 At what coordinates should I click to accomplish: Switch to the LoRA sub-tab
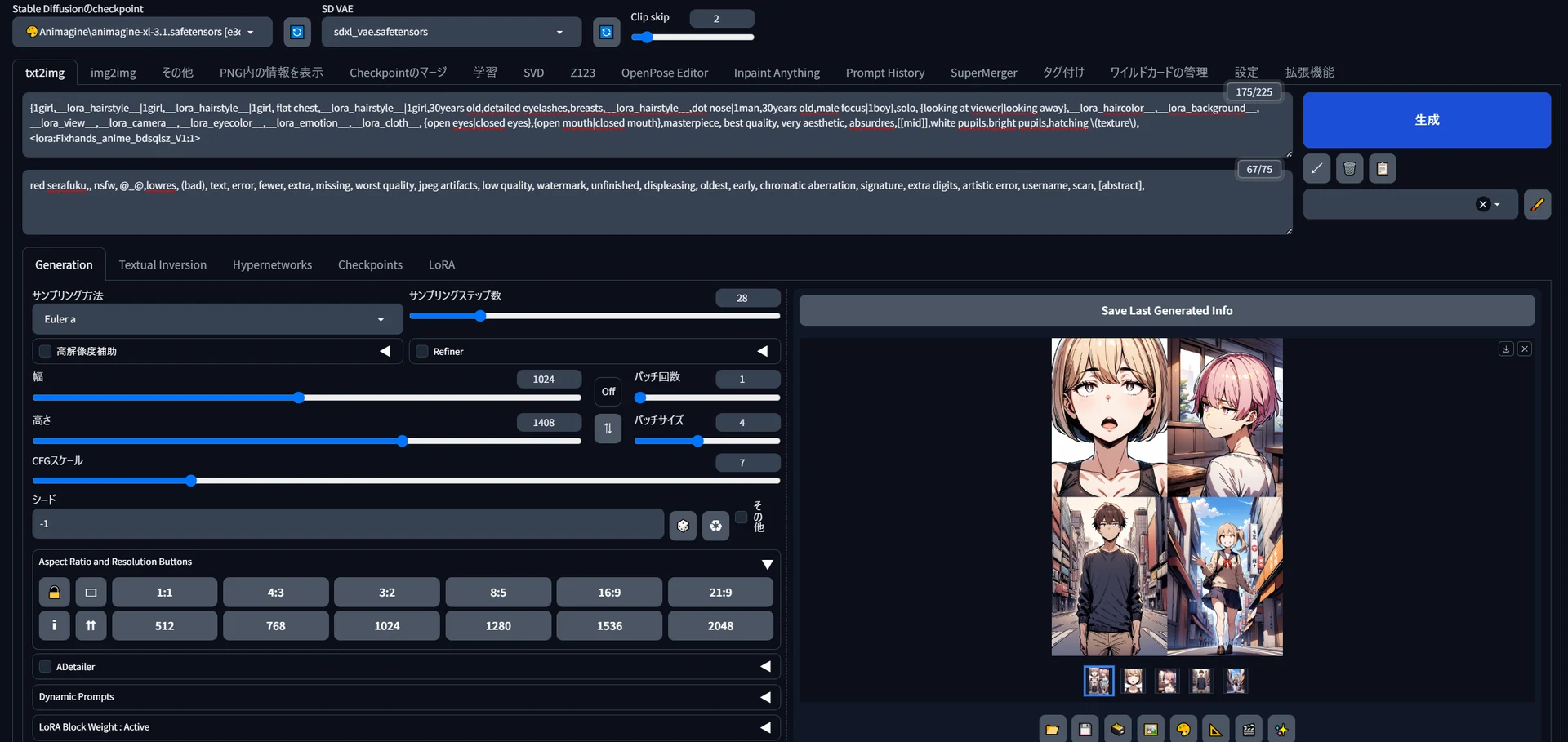(x=442, y=265)
